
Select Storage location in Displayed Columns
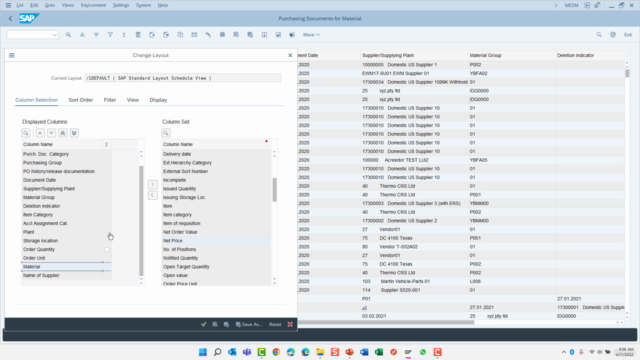tap(62, 241)
